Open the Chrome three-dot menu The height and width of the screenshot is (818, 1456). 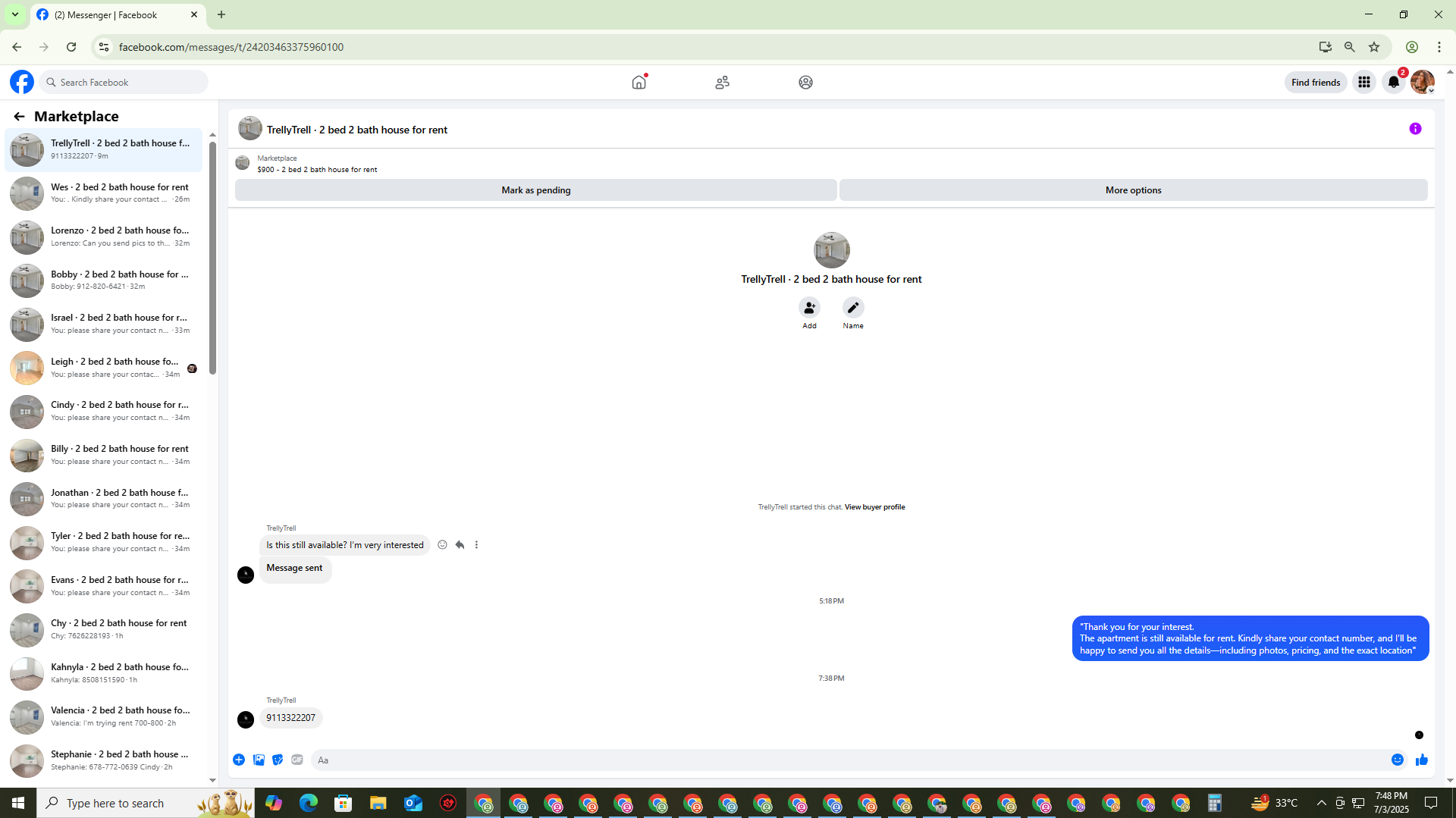pos(1439,47)
